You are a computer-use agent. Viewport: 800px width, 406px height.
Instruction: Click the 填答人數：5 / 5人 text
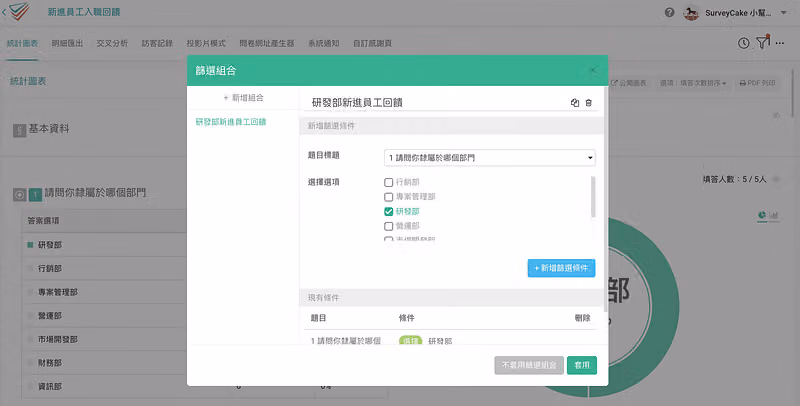pyautogui.click(x=734, y=179)
